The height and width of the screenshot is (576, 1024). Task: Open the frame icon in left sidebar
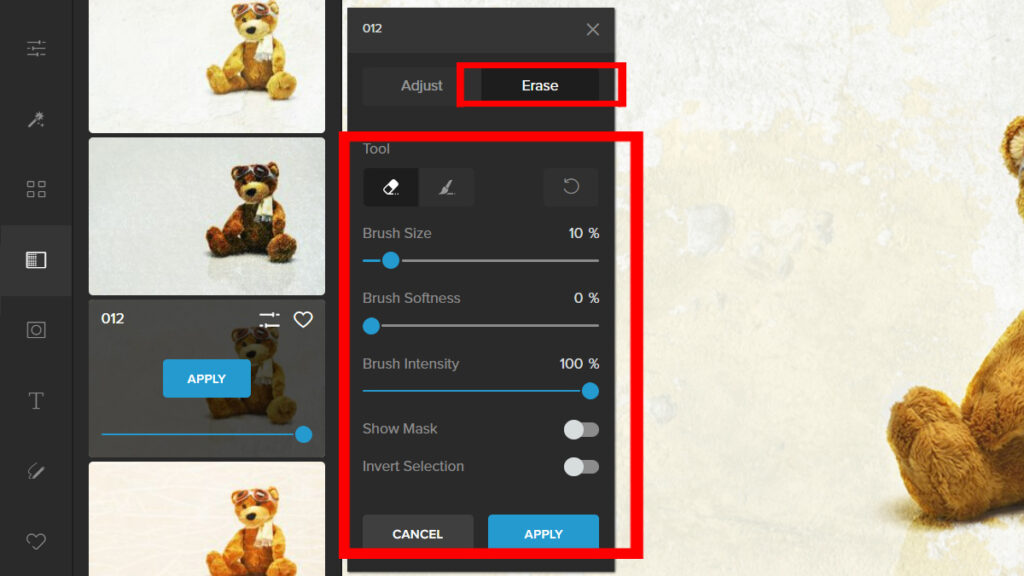tap(36, 330)
